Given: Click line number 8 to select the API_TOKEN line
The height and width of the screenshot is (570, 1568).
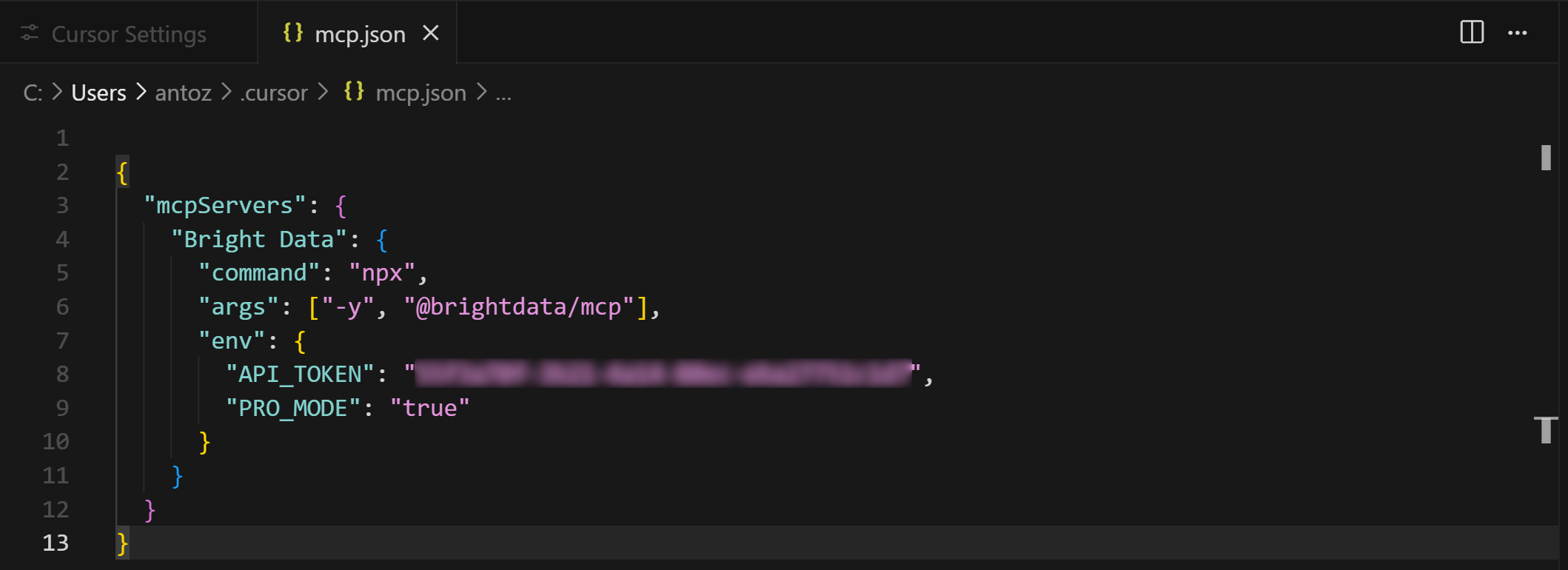Looking at the screenshot, I should (62, 374).
